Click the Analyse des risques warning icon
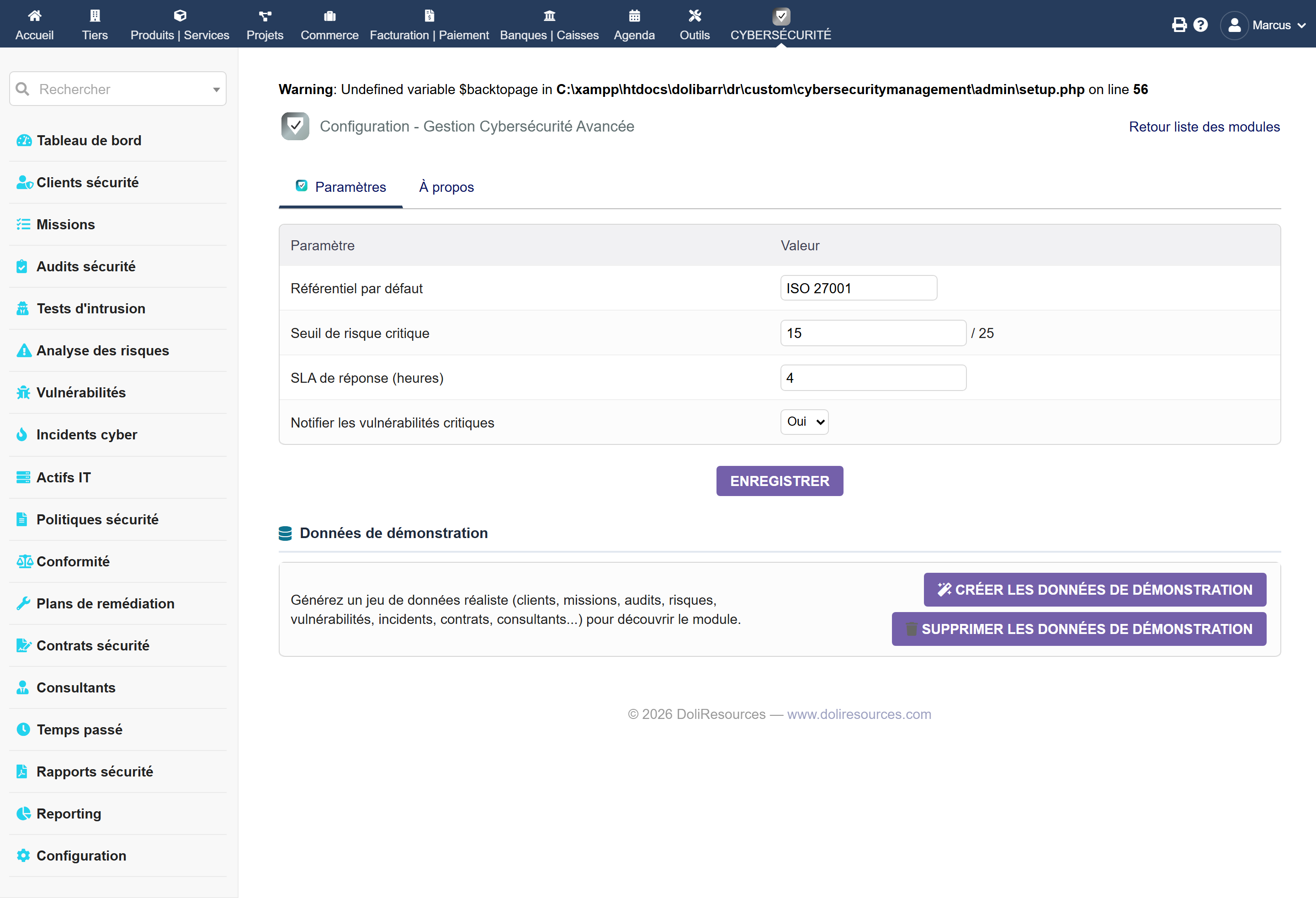Image resolution: width=1316 pixels, height=898 pixels. [x=24, y=350]
